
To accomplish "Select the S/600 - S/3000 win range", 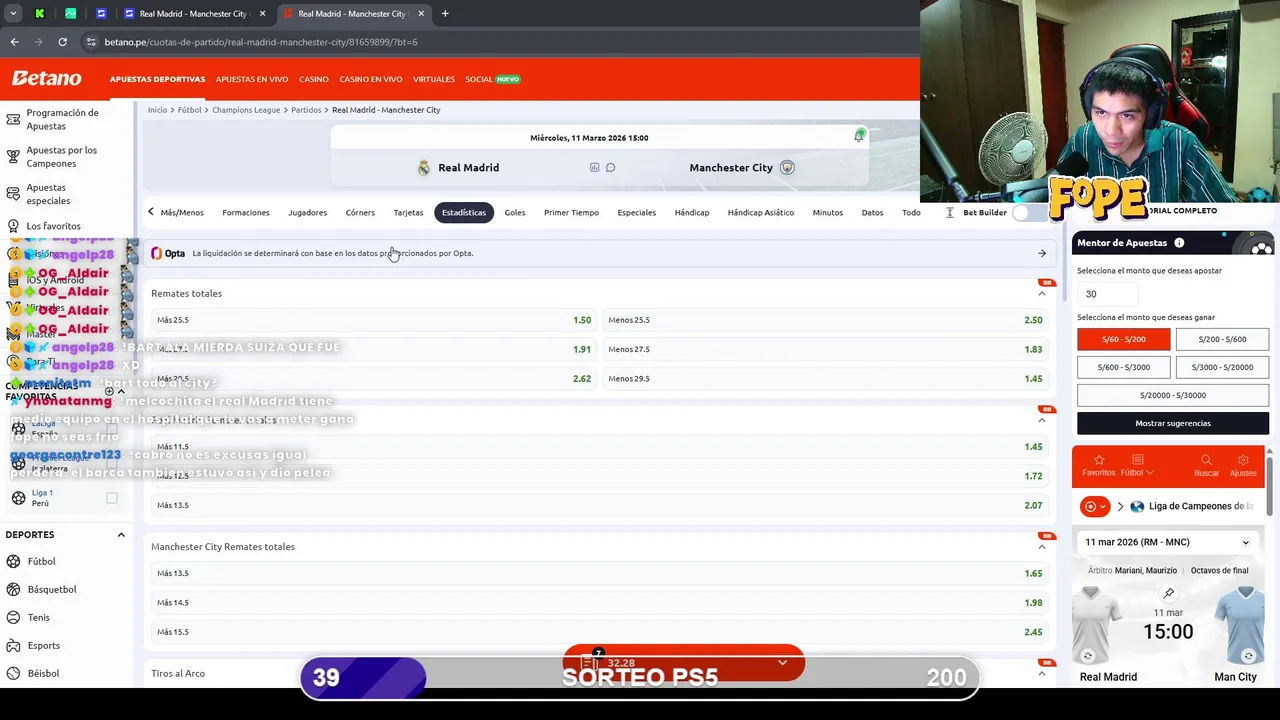I will [x=1123, y=367].
